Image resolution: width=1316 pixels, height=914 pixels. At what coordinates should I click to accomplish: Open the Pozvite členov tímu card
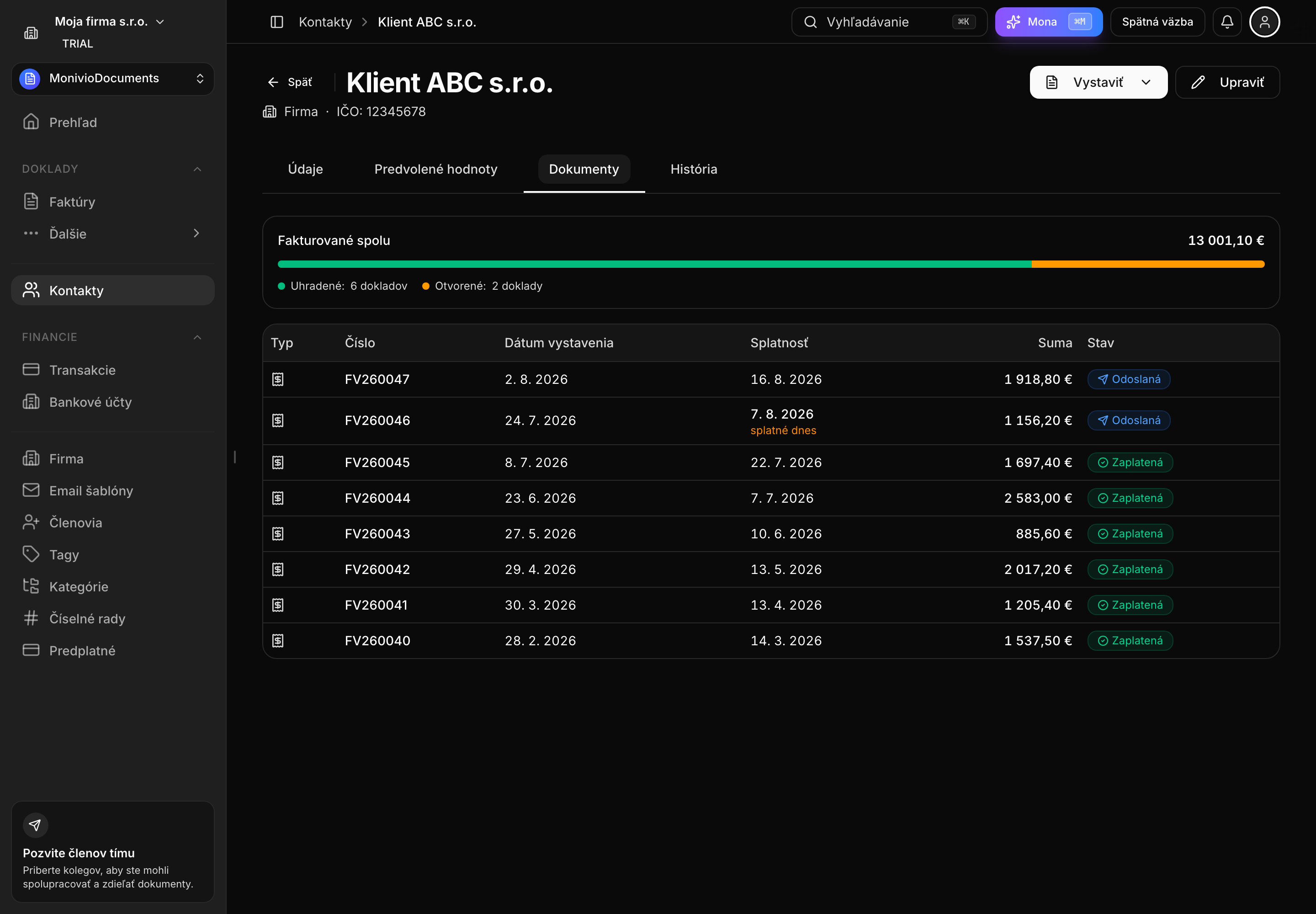pyautogui.click(x=113, y=851)
